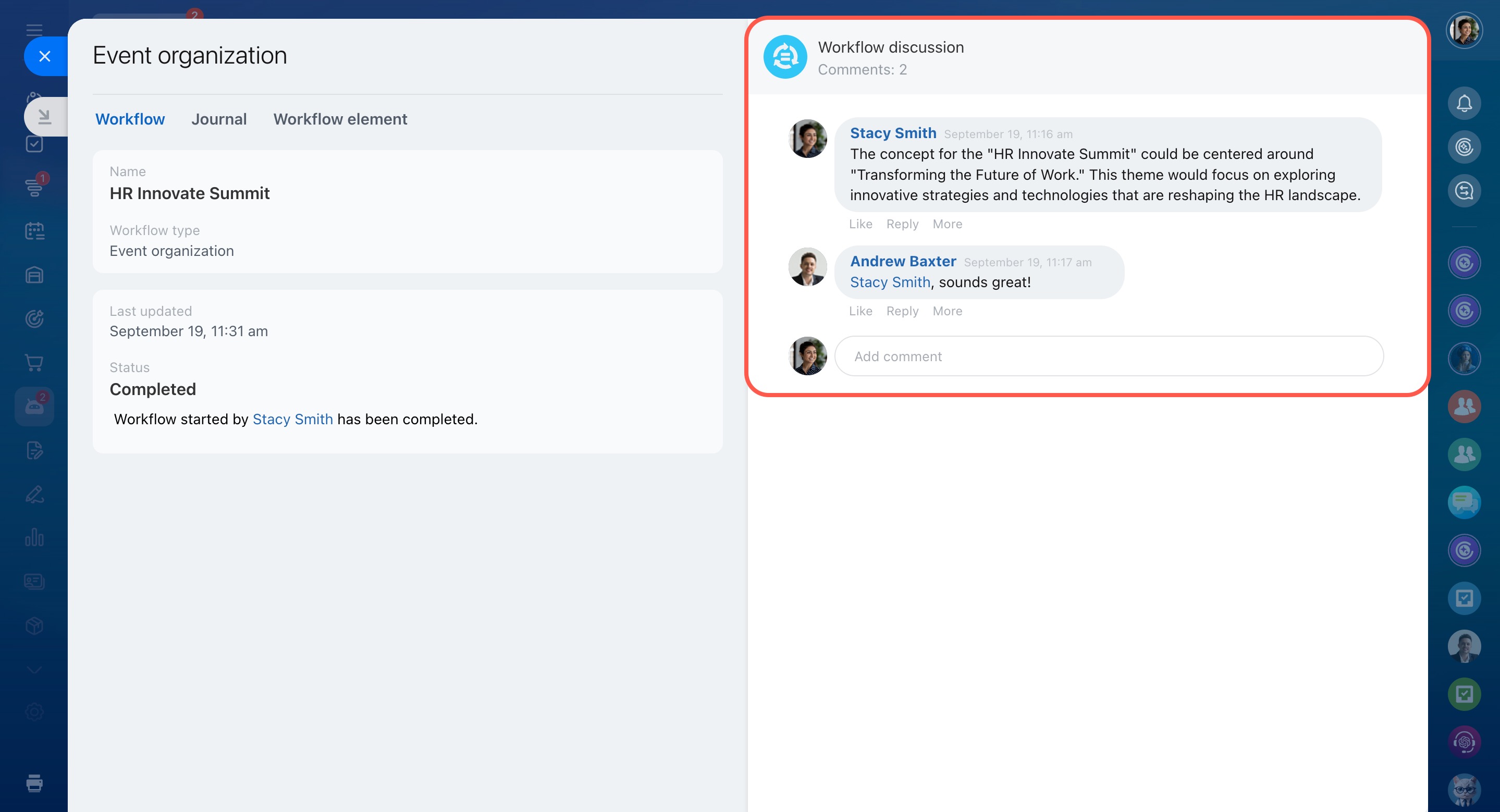Open the hamburger menu icon
This screenshot has width=1500, height=812.
click(34, 30)
